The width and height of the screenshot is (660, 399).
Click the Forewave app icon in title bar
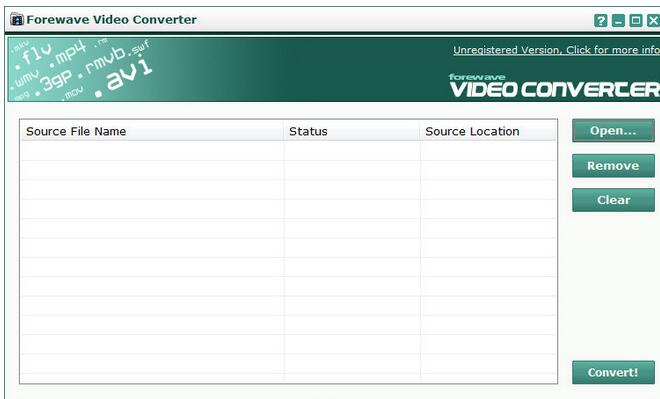[17, 19]
